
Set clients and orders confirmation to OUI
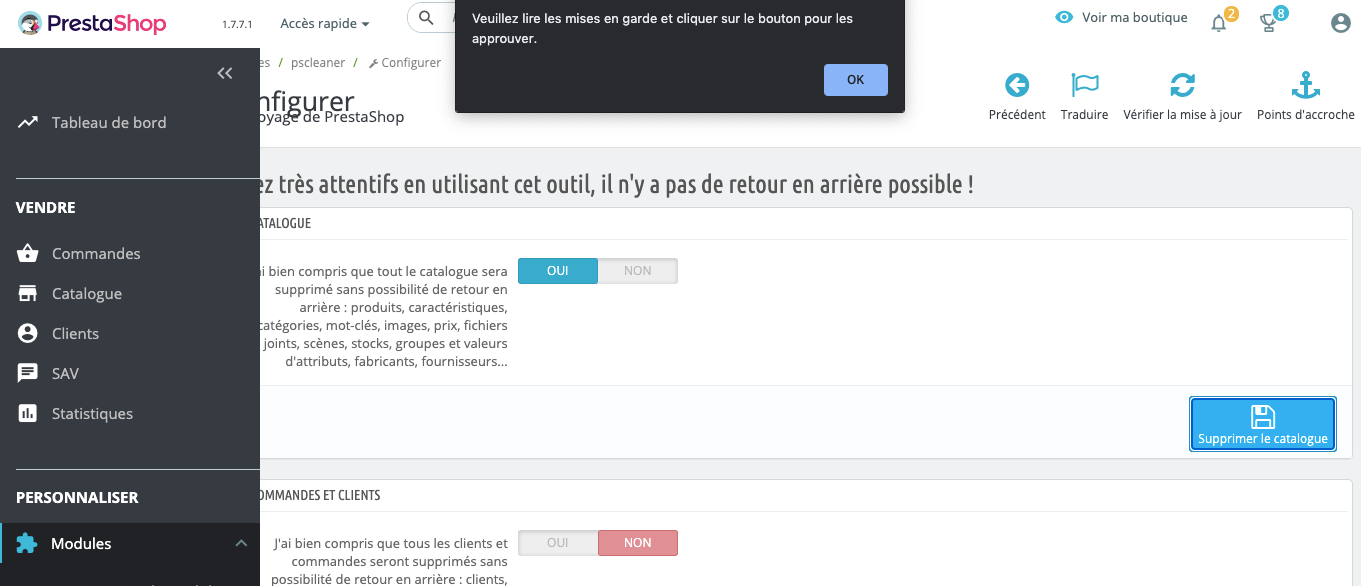point(558,543)
